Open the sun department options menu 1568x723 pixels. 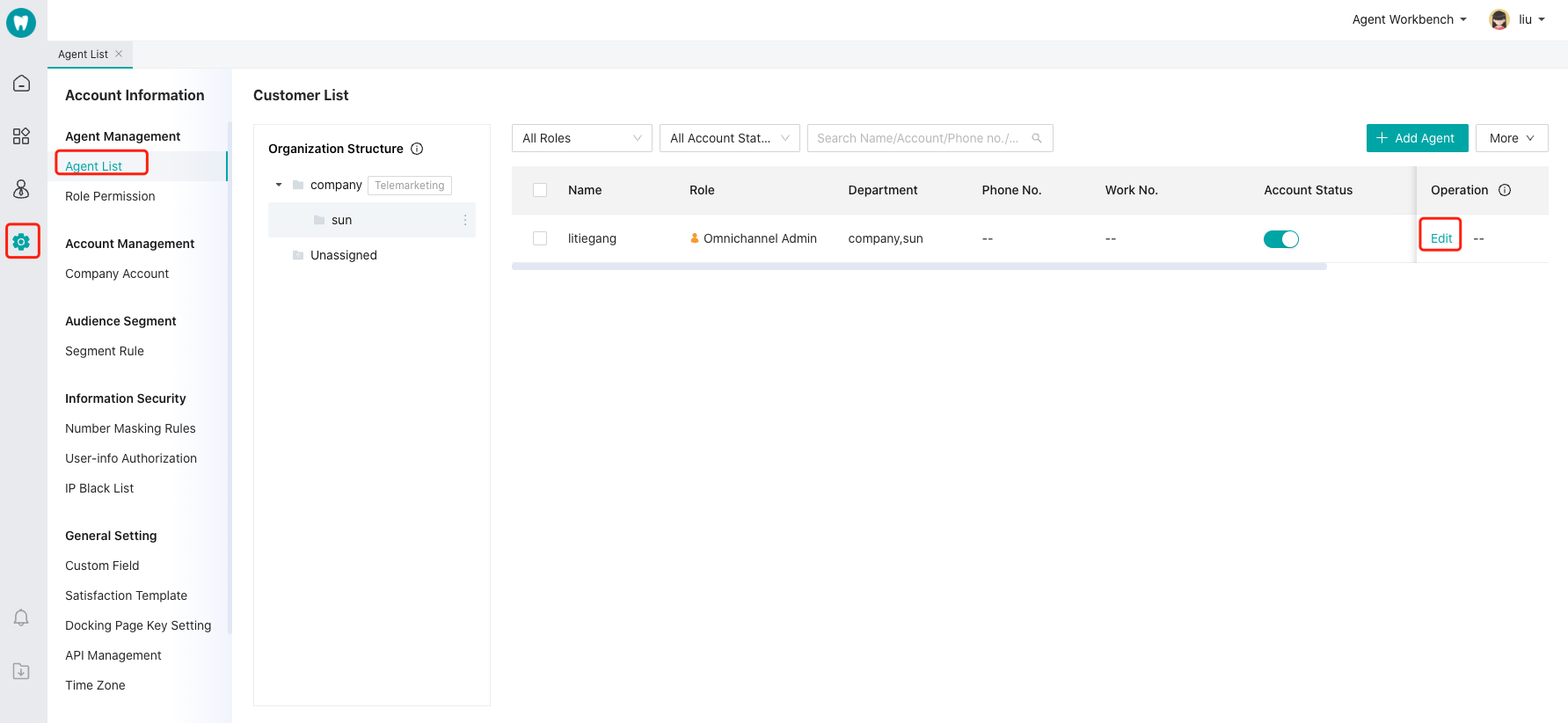click(465, 220)
